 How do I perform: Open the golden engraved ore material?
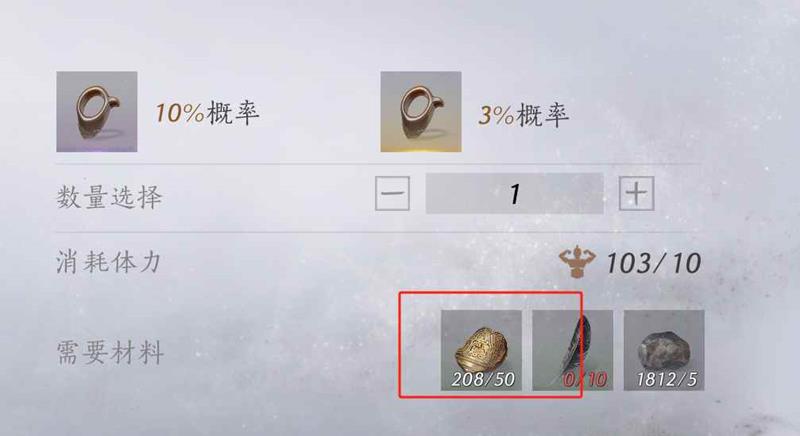(481, 350)
